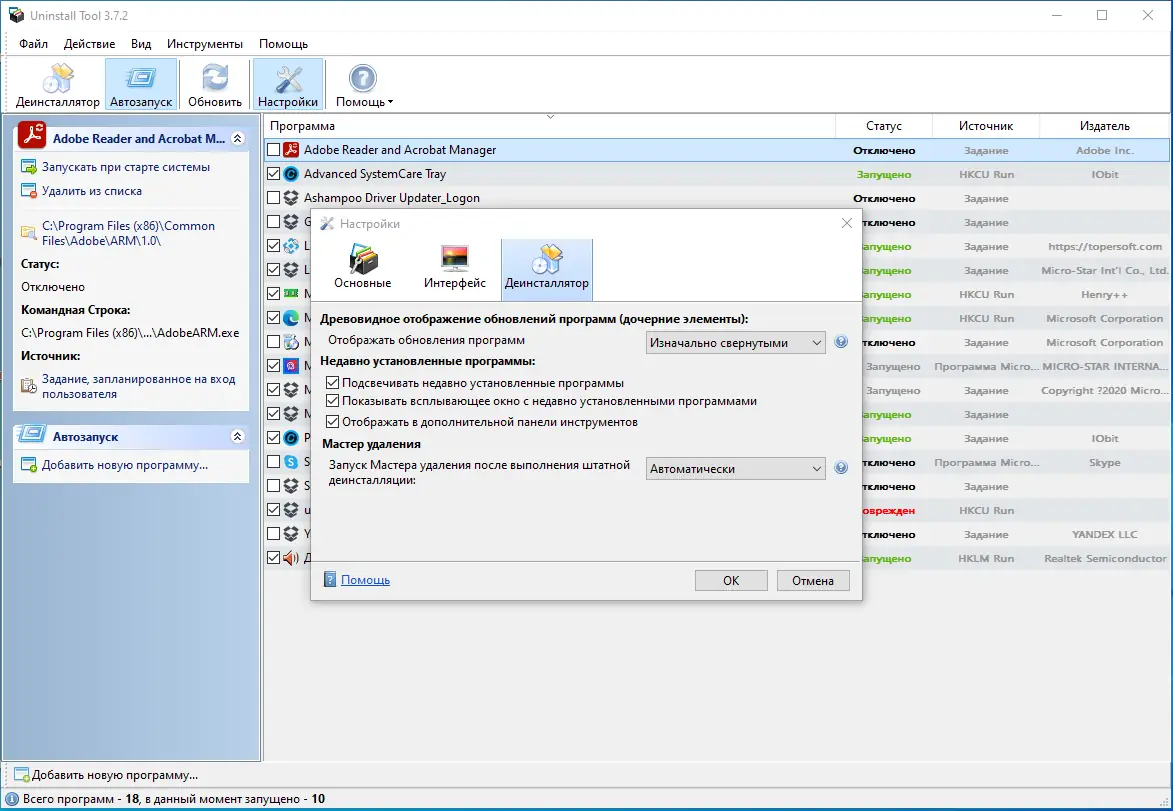
Task: Click the info icon in the status bar
Action: [12, 798]
